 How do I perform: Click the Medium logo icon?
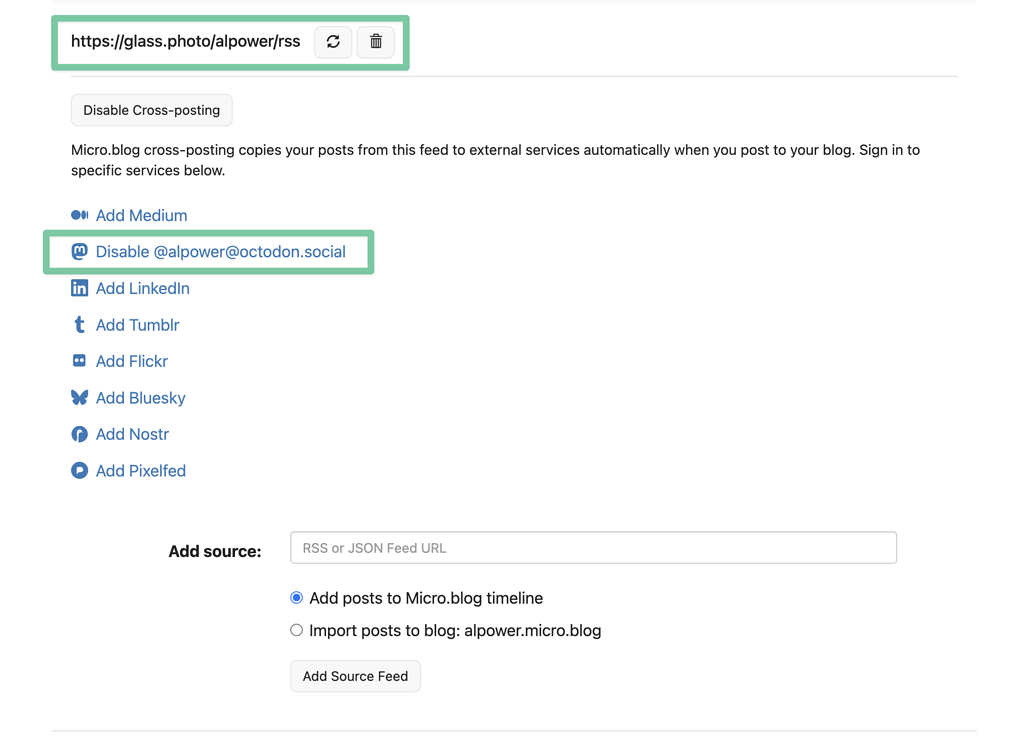(80, 215)
